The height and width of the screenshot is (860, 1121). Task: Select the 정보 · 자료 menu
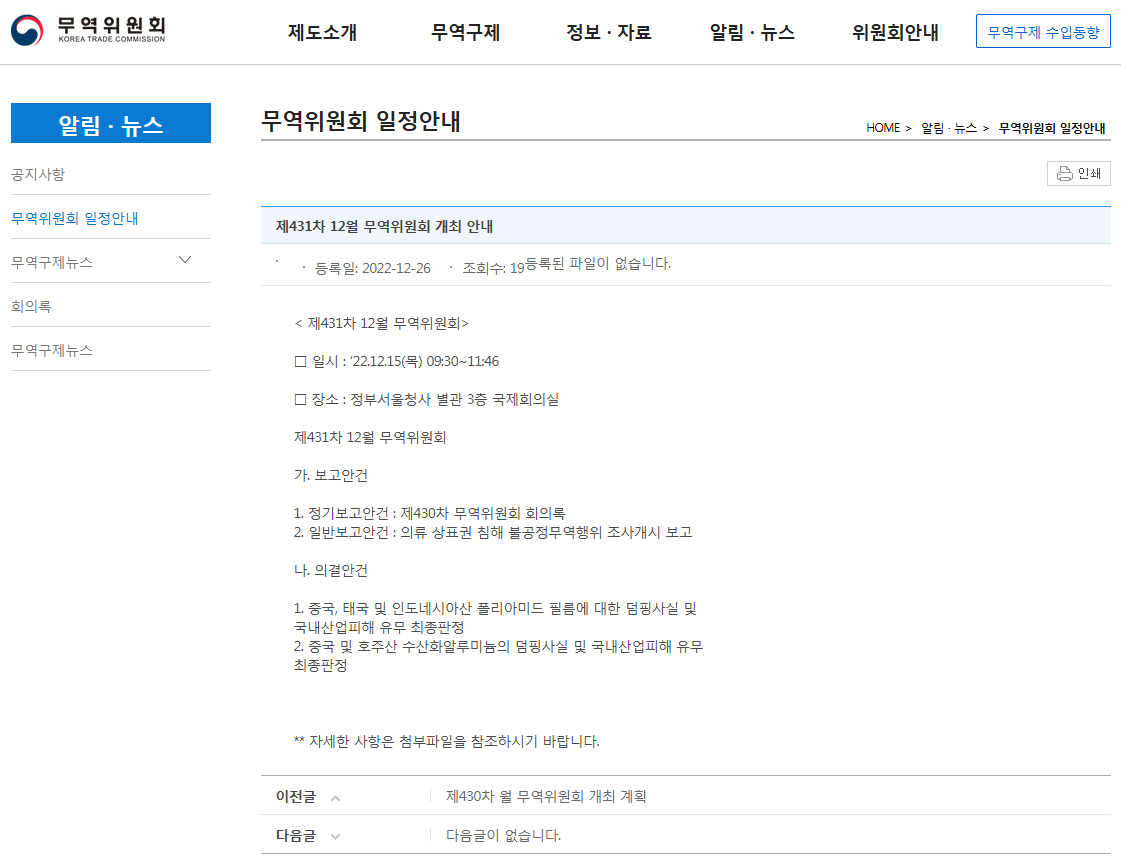608,32
